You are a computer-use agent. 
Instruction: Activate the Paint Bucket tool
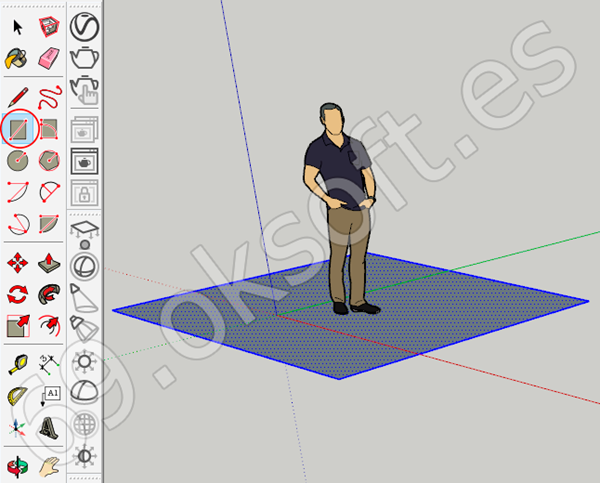[16, 59]
